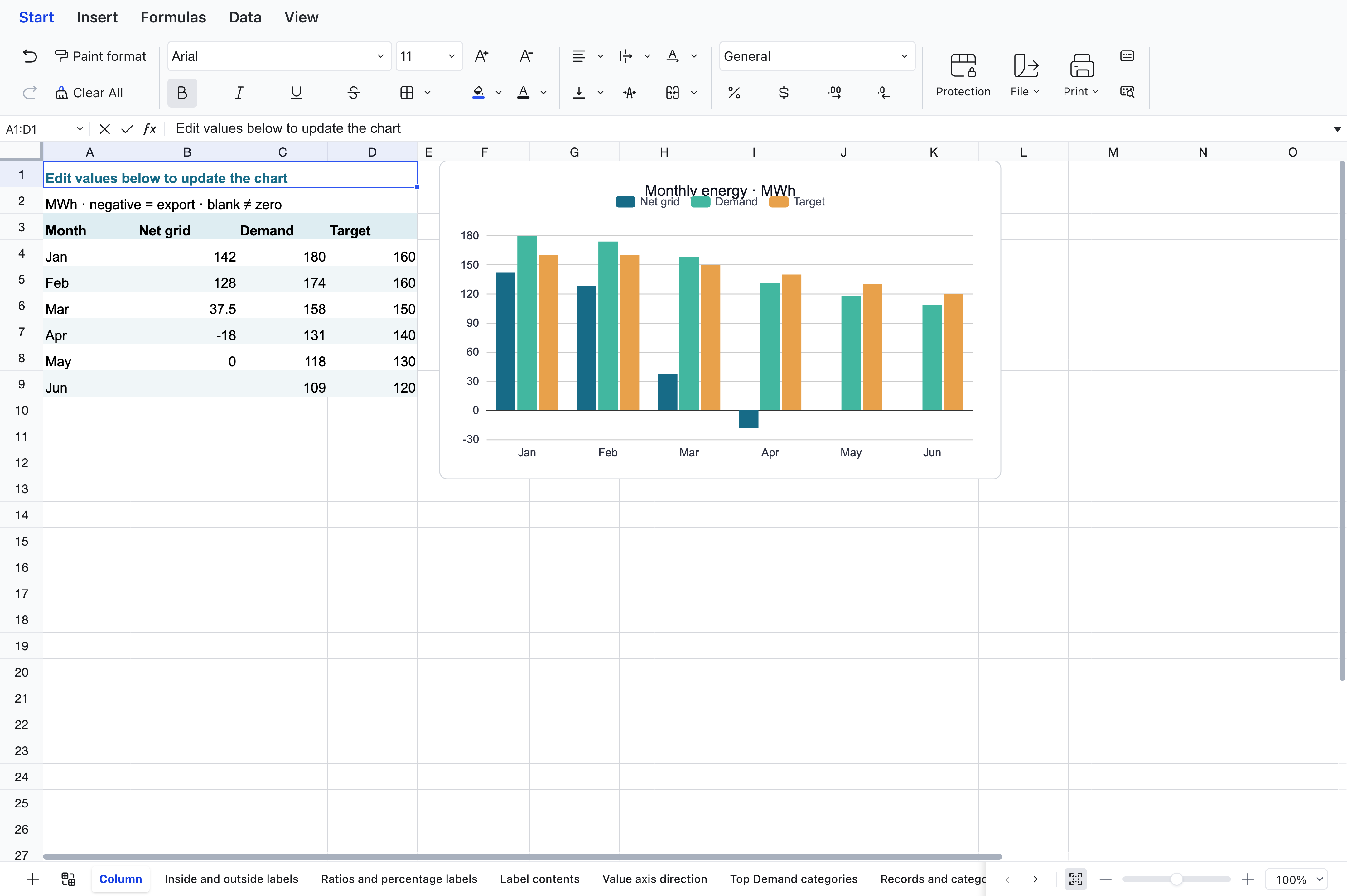
Task: Click the text direction icon
Action: [626, 56]
